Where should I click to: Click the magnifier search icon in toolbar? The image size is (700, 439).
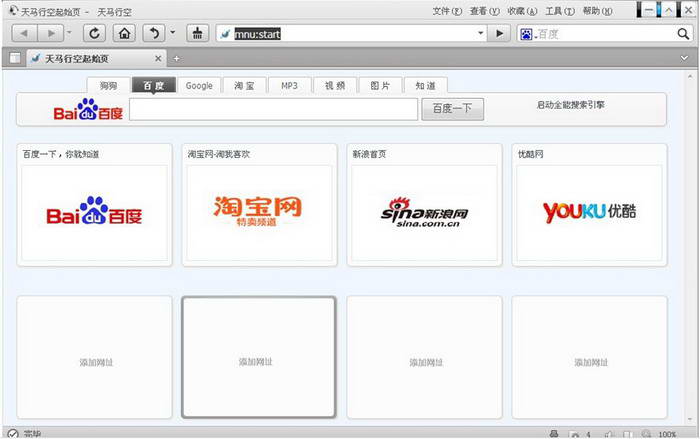683,34
